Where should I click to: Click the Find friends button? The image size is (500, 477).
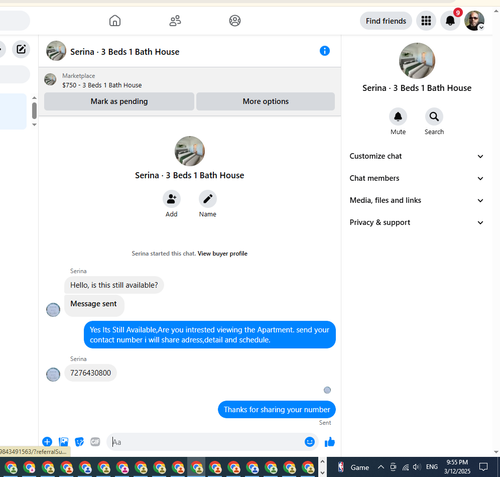pyautogui.click(x=386, y=21)
